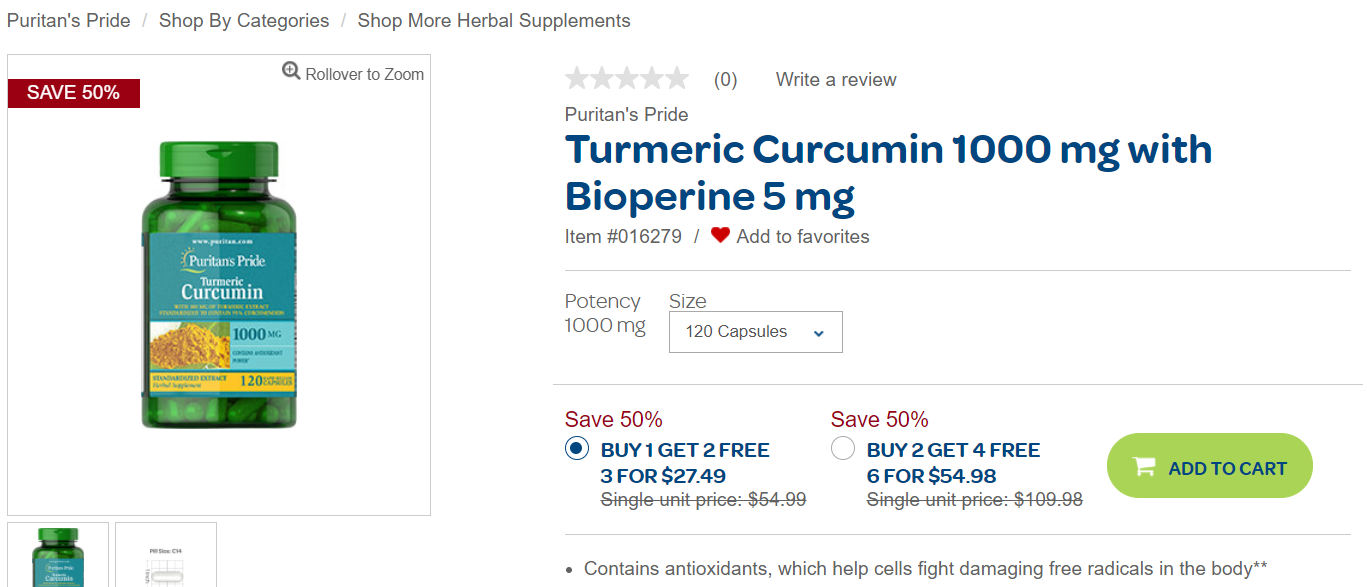This screenshot has height=587, width=1367.
Task: Click Add to favorites link text
Action: pyautogui.click(x=803, y=237)
